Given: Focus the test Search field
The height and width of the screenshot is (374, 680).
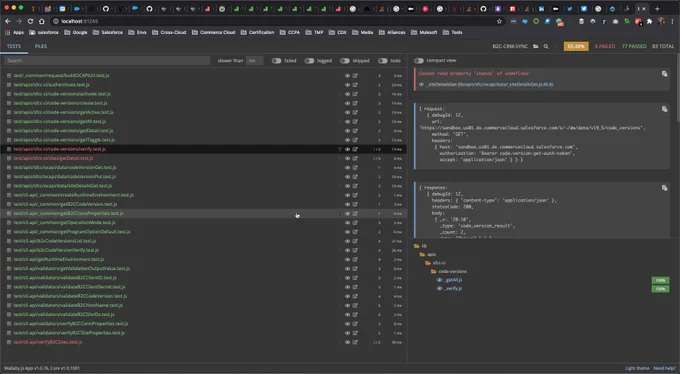Looking at the screenshot, I should 107,61.
